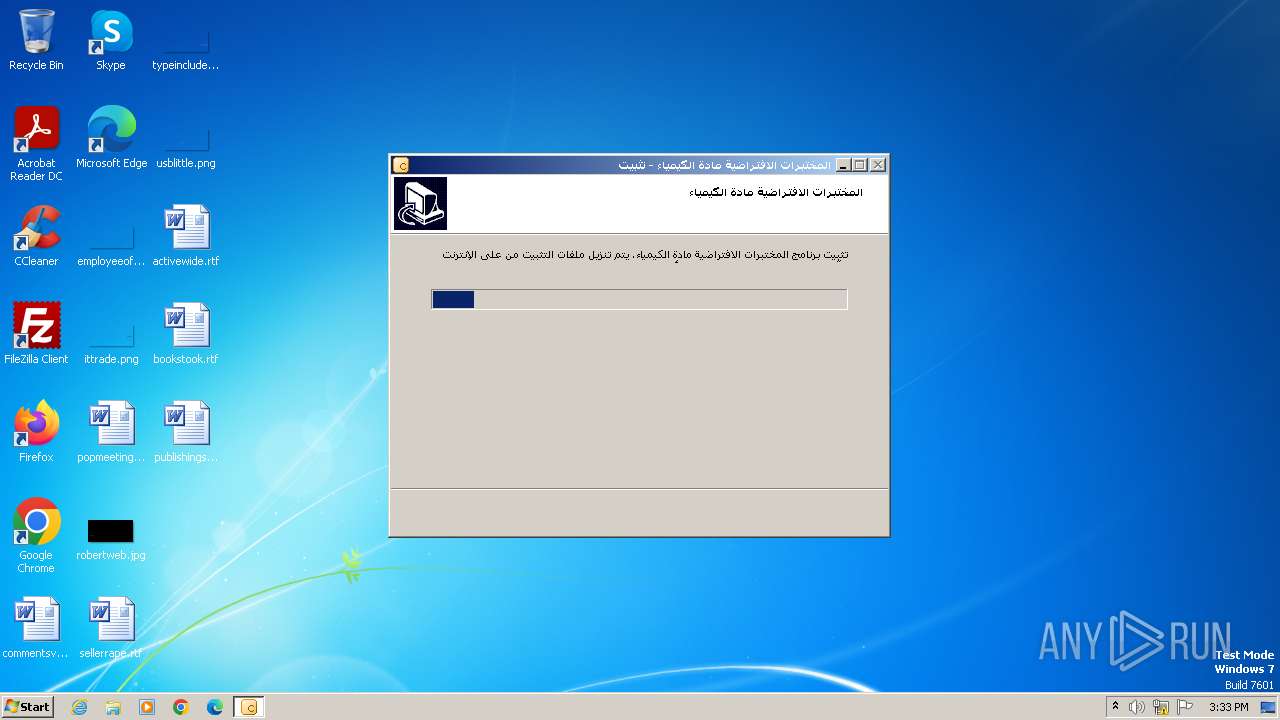Open the network tray icon
This screenshot has width=1280, height=720.
pyautogui.click(x=1161, y=707)
